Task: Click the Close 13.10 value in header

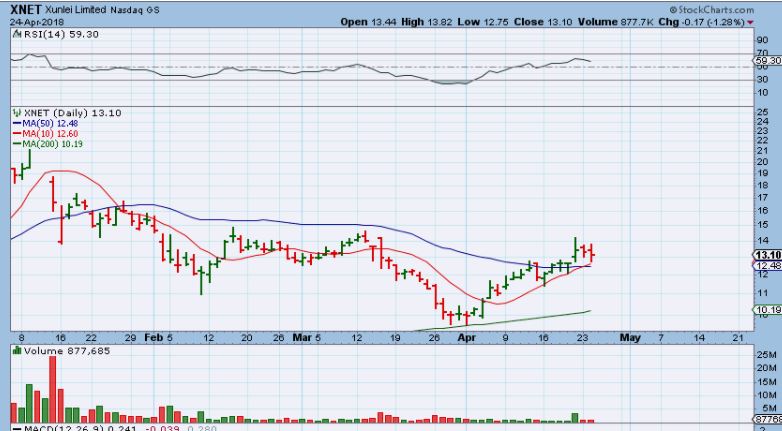Action: [544, 22]
